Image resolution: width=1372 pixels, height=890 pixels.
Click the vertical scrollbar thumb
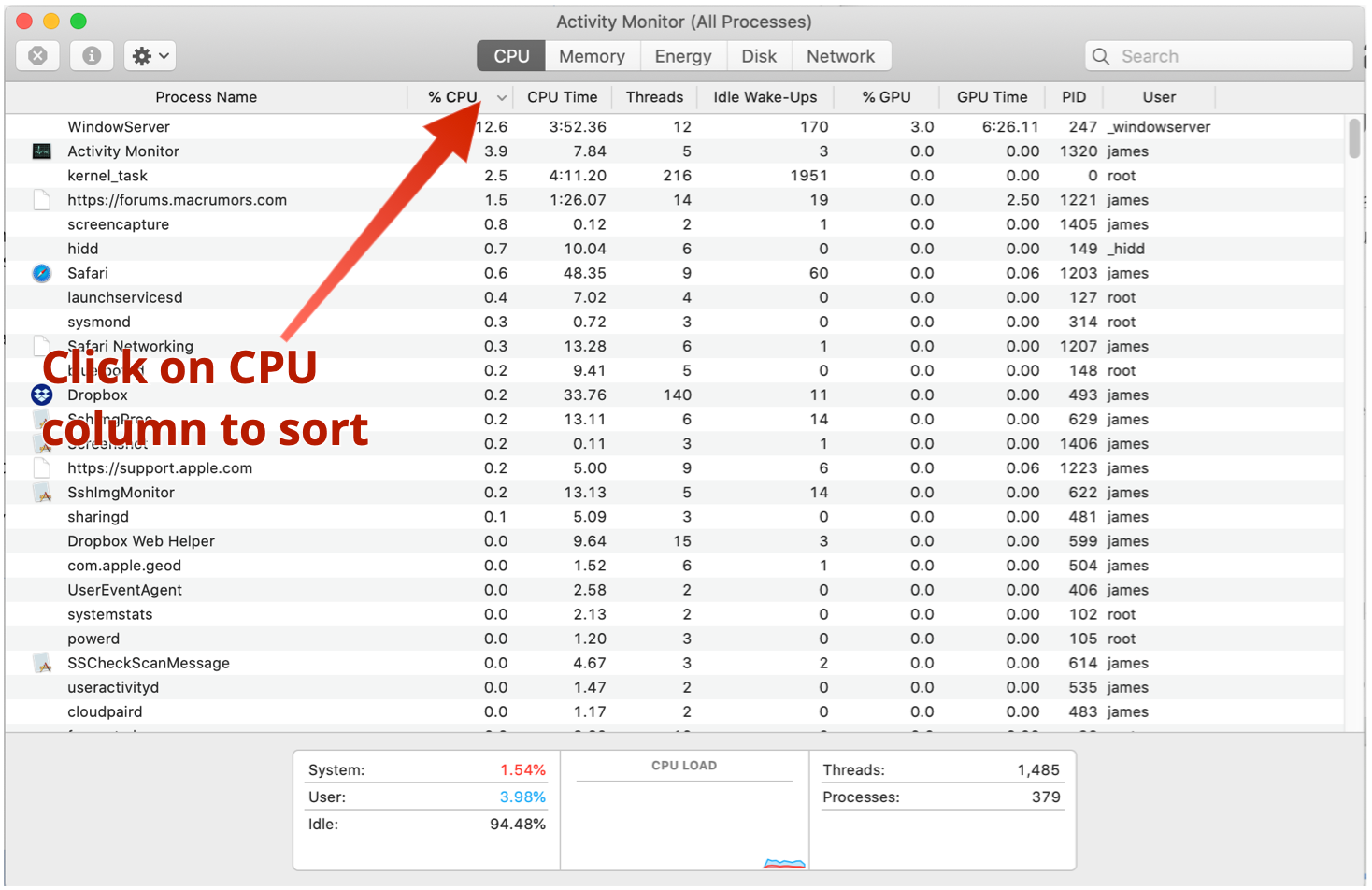pyautogui.click(x=1354, y=138)
